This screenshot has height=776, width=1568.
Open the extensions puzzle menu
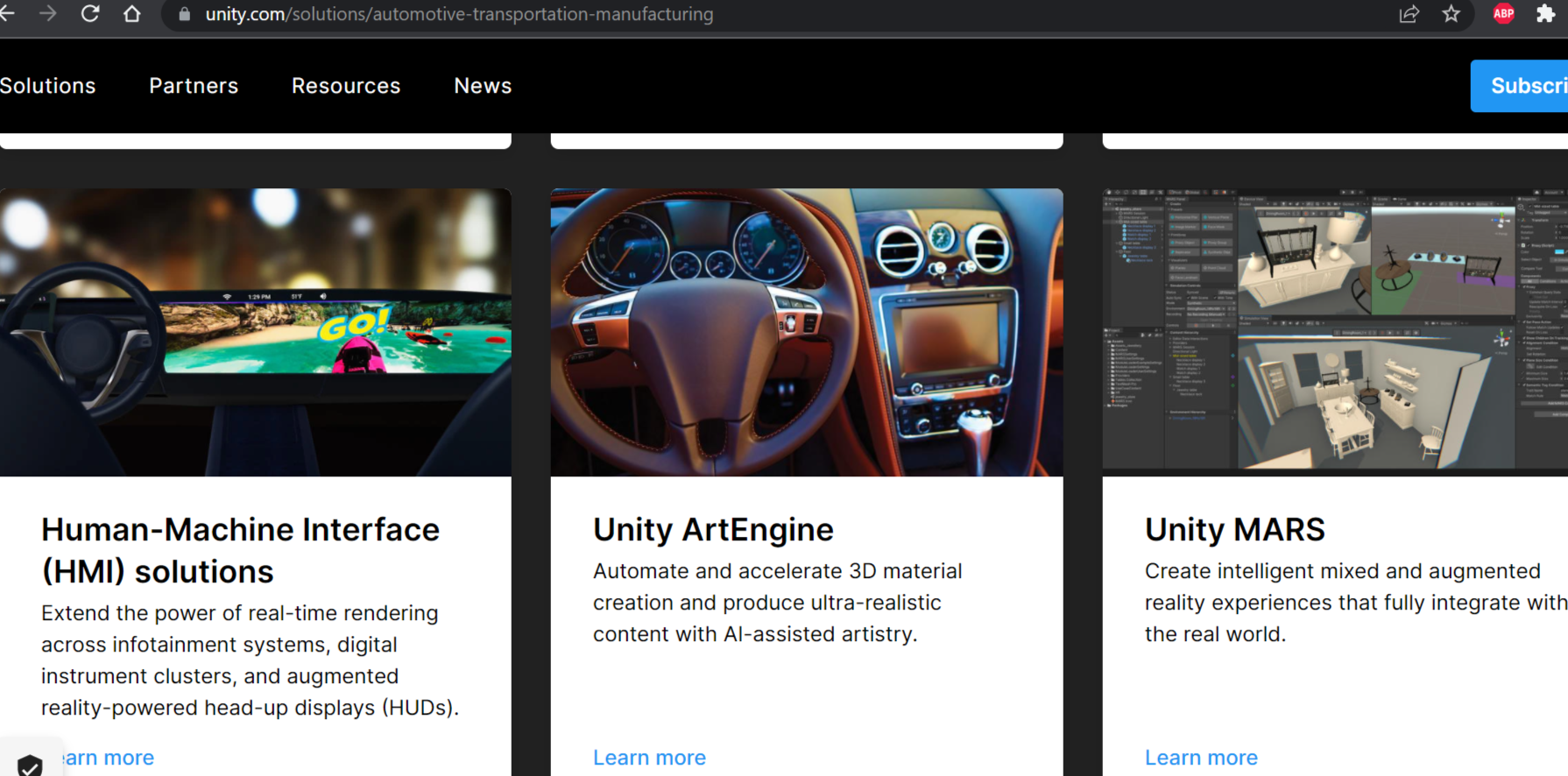[x=1545, y=14]
